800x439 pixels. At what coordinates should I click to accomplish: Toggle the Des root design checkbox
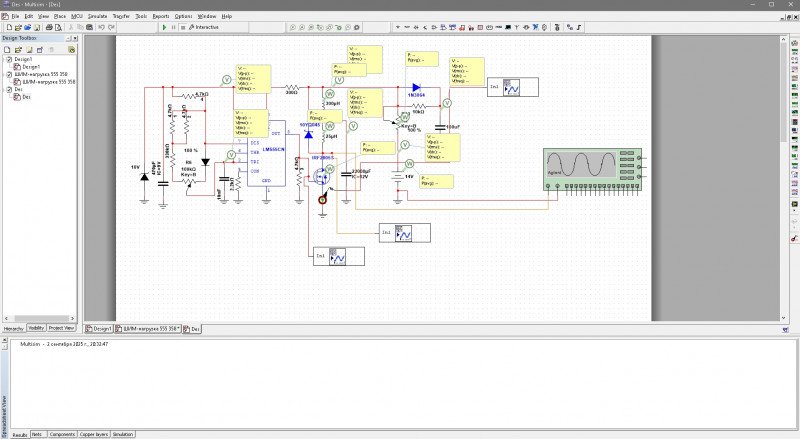(x=10, y=89)
